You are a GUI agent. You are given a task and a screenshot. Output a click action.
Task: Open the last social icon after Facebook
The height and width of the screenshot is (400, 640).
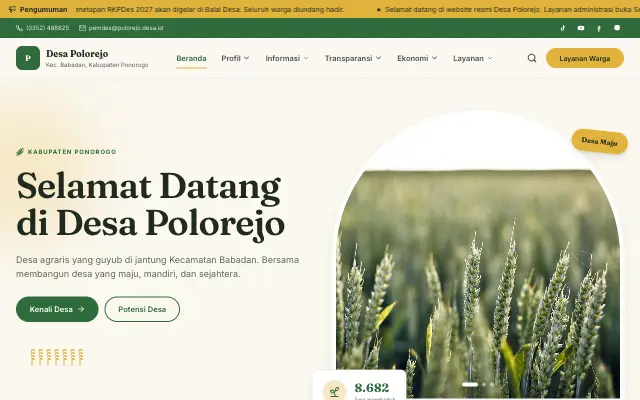617,28
